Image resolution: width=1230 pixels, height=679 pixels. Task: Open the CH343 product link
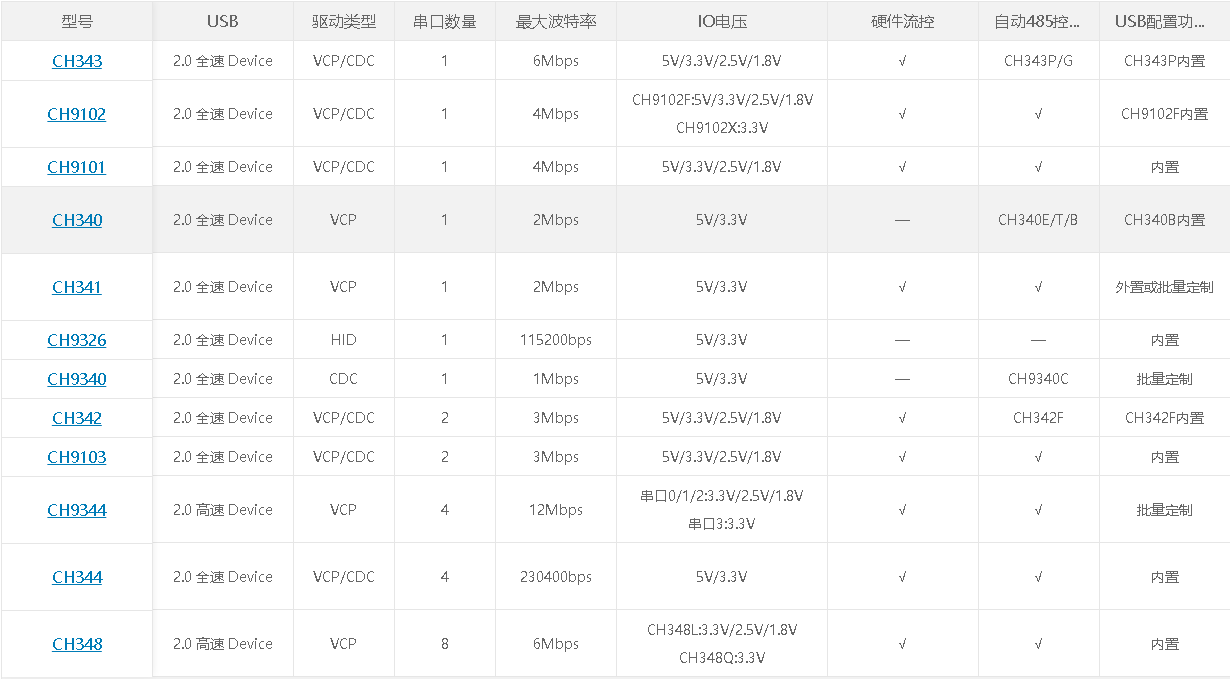(x=77, y=61)
